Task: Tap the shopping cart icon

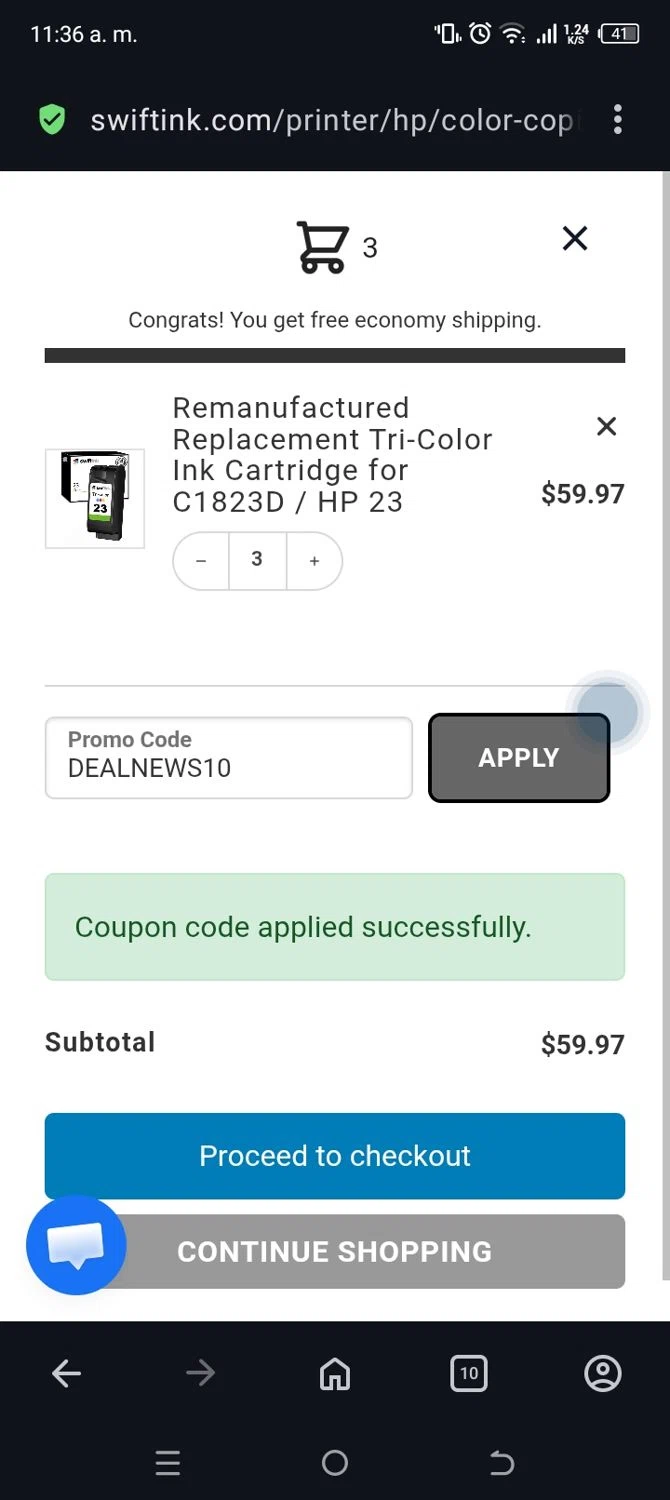Action: [x=322, y=247]
